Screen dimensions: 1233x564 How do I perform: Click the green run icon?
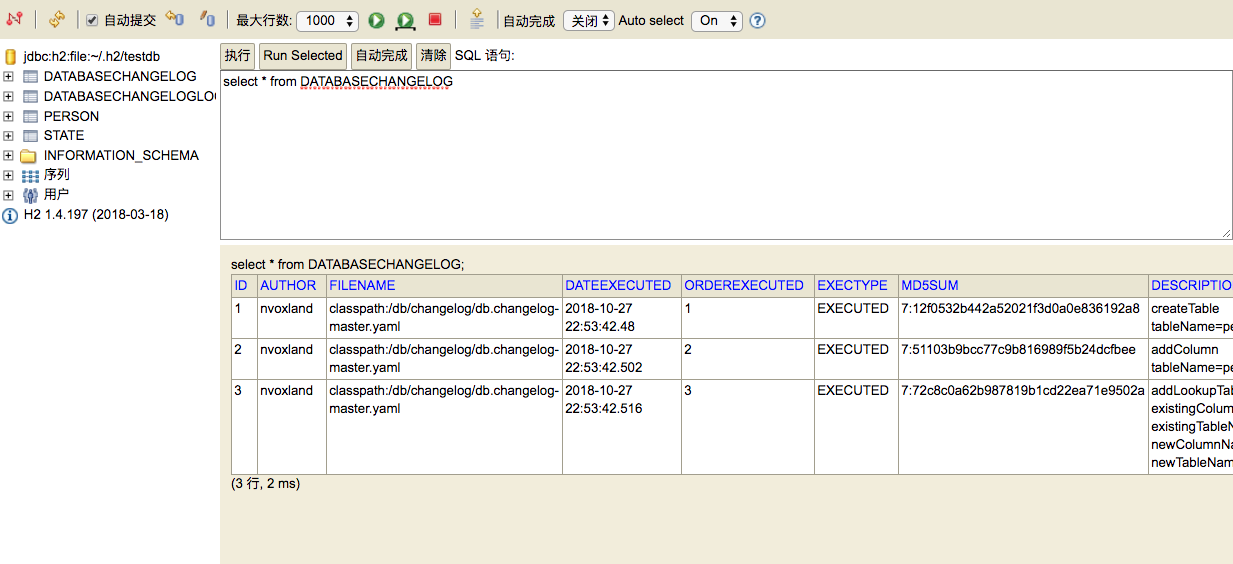coord(376,20)
